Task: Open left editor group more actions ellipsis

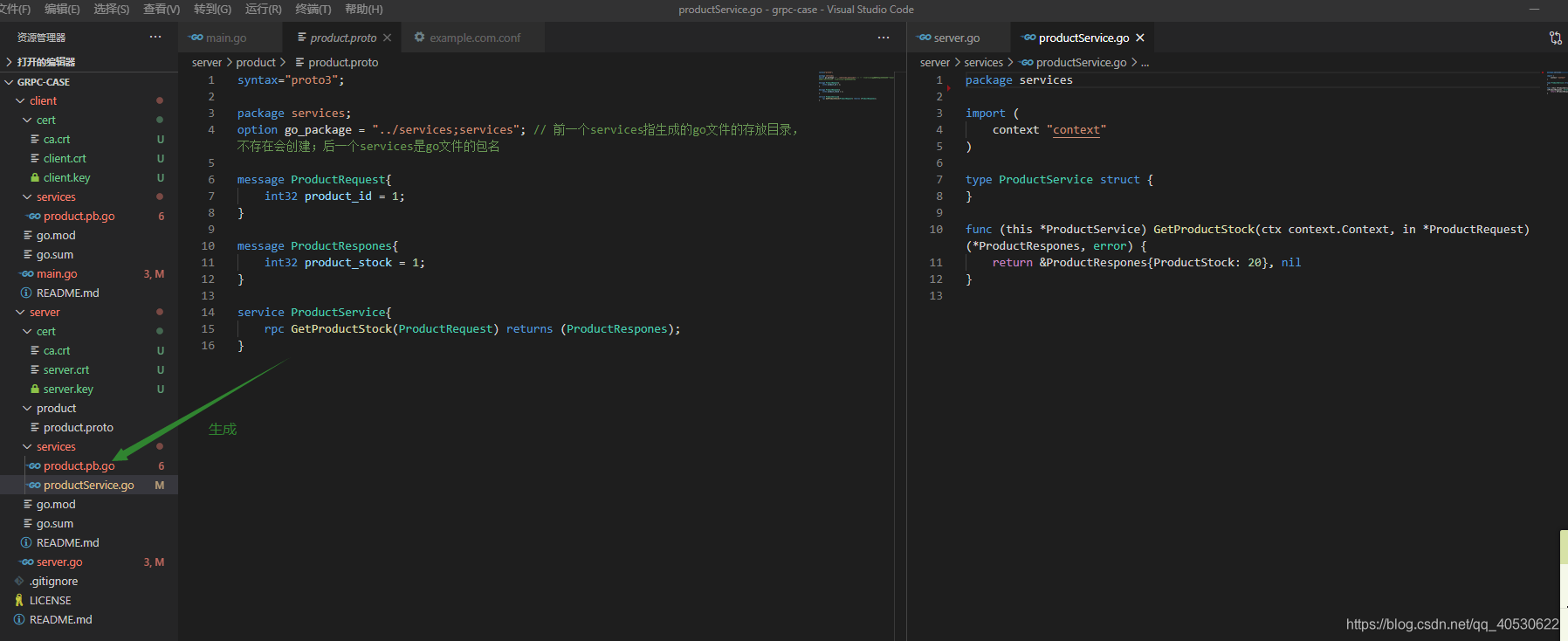Action: tap(884, 38)
